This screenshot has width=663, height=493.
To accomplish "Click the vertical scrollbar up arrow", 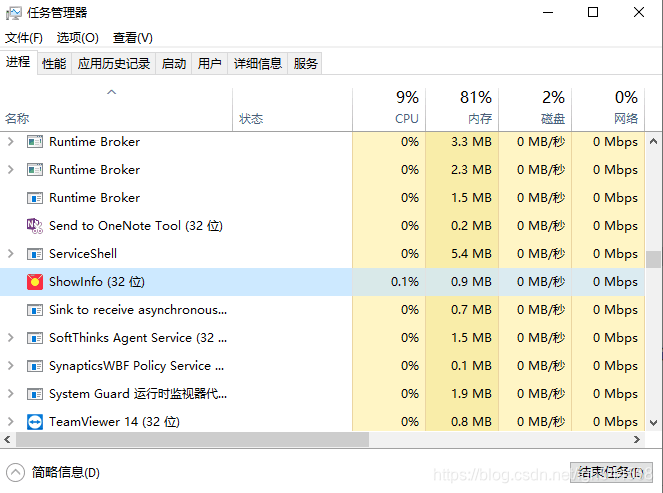I will [654, 142].
